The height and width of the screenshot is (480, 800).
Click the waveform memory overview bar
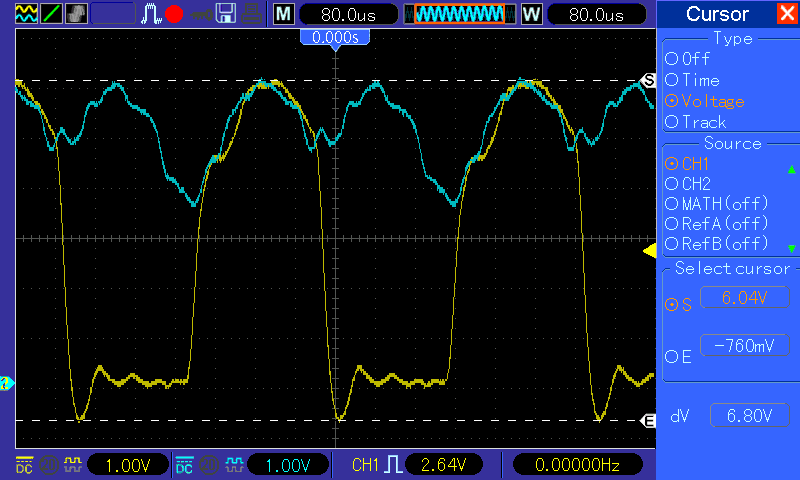pyautogui.click(x=460, y=14)
